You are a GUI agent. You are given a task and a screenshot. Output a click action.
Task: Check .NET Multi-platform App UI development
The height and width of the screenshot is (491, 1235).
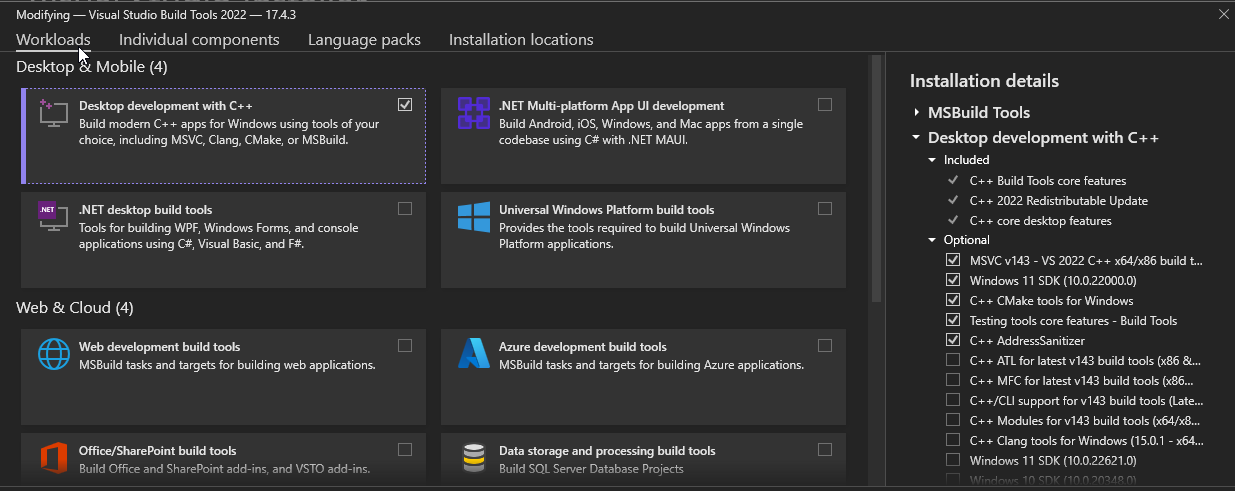point(825,104)
